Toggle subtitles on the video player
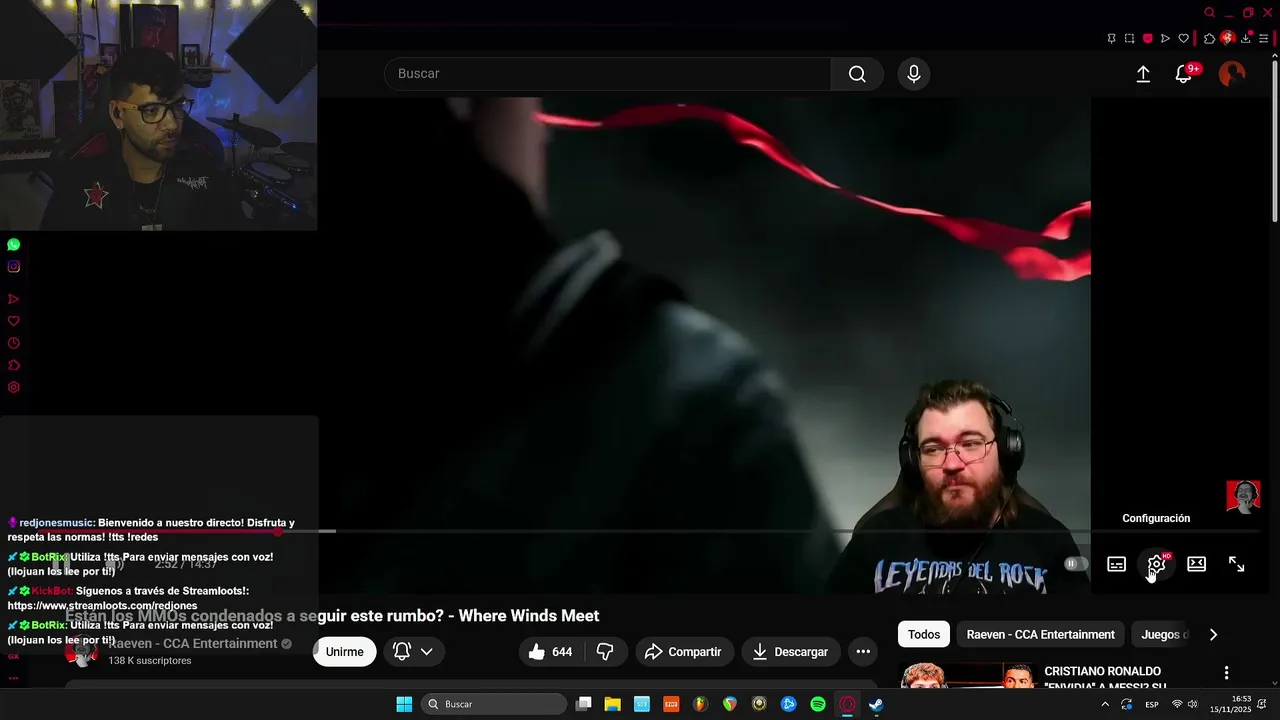Image resolution: width=1280 pixels, height=720 pixels. click(x=1117, y=564)
